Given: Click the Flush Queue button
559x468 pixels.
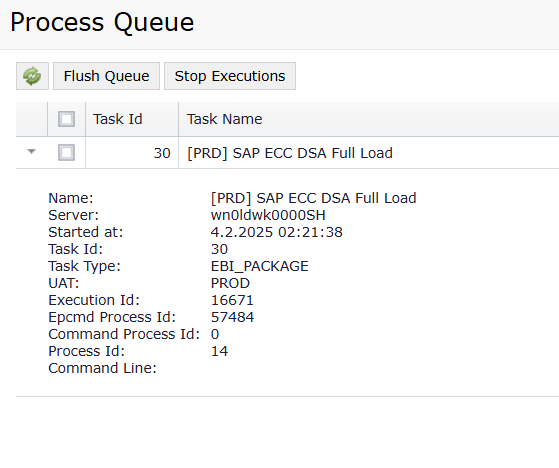Looking at the screenshot, I should point(106,76).
